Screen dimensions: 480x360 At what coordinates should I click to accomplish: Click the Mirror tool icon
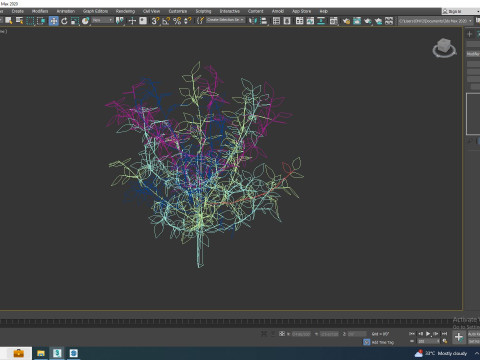click(x=253, y=21)
